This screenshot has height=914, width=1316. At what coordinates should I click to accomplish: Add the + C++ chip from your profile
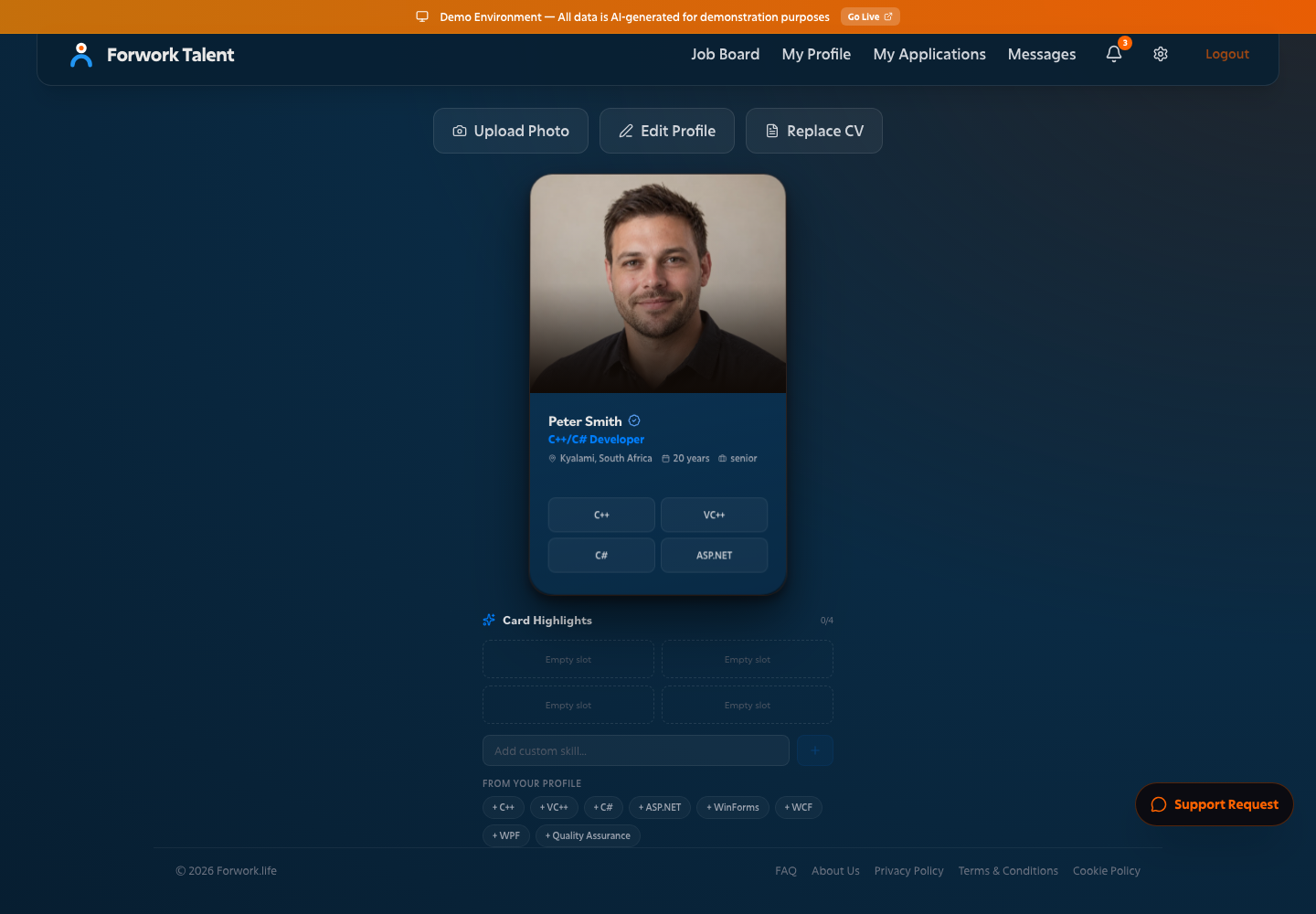[x=504, y=807]
